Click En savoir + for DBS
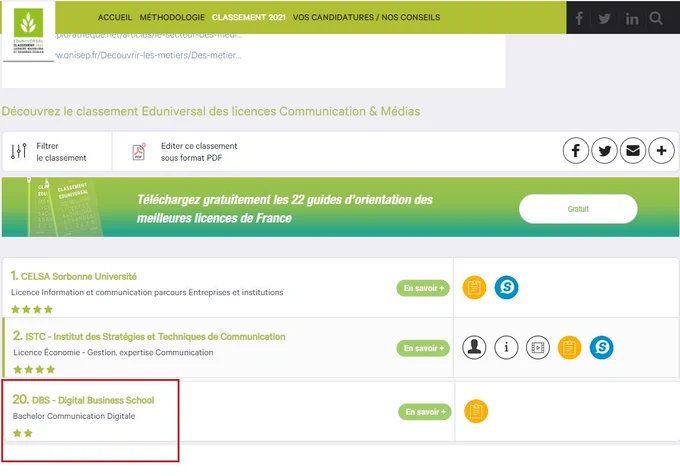The image size is (680, 476). pyautogui.click(x=425, y=412)
